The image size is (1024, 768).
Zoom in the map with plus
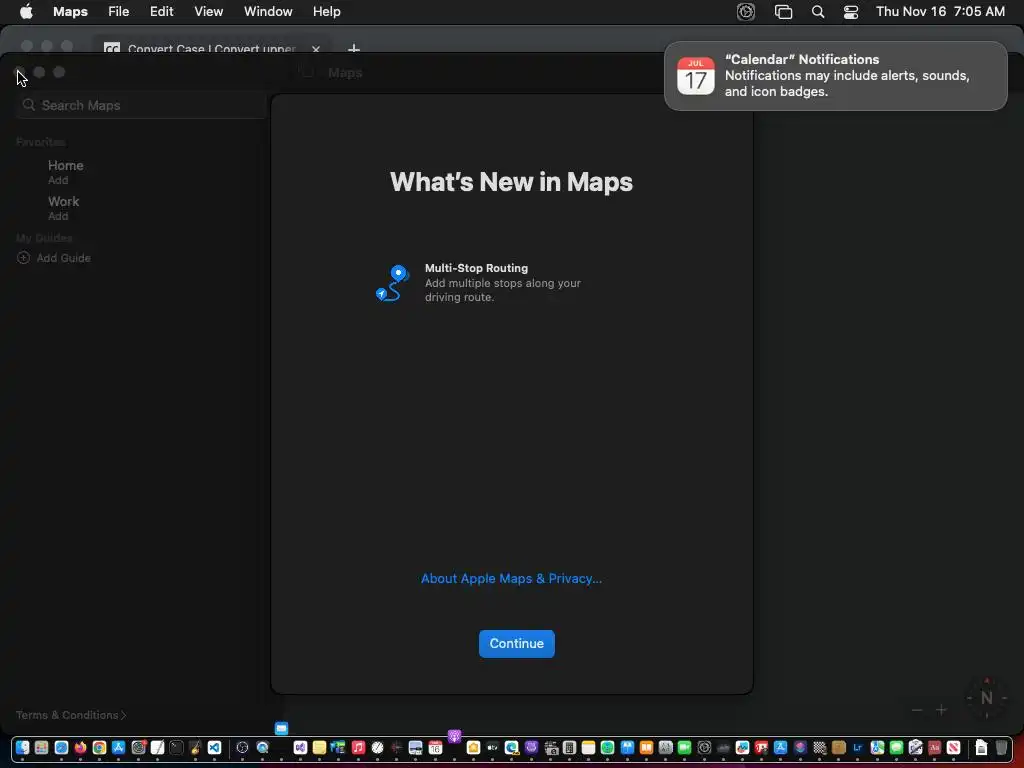click(x=941, y=710)
